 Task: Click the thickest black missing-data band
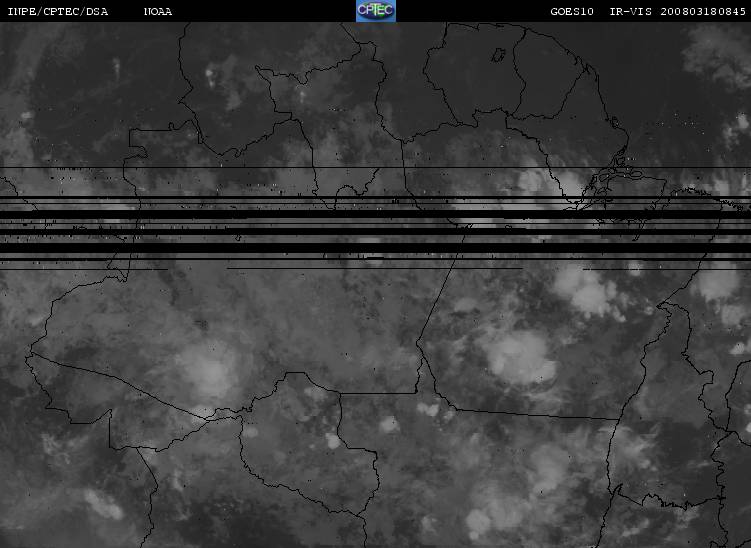coord(376,248)
